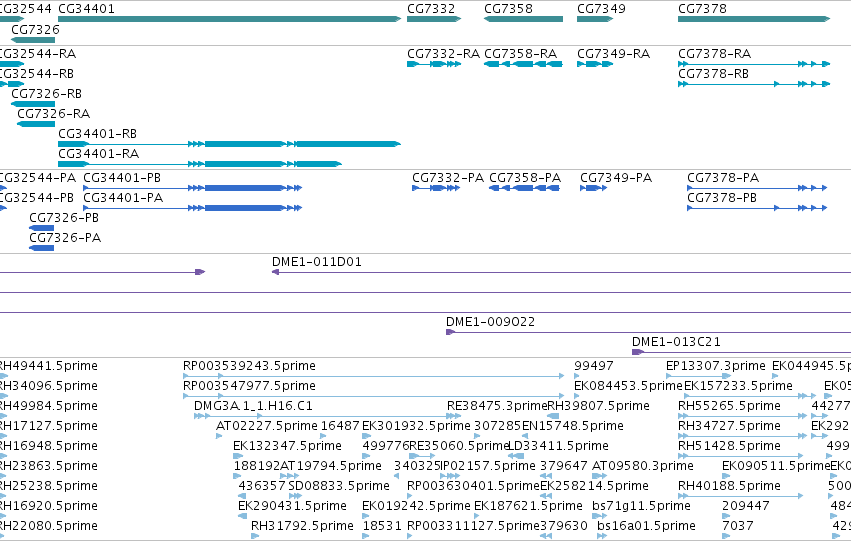Click EST EK084453.5prime

pos(628,386)
